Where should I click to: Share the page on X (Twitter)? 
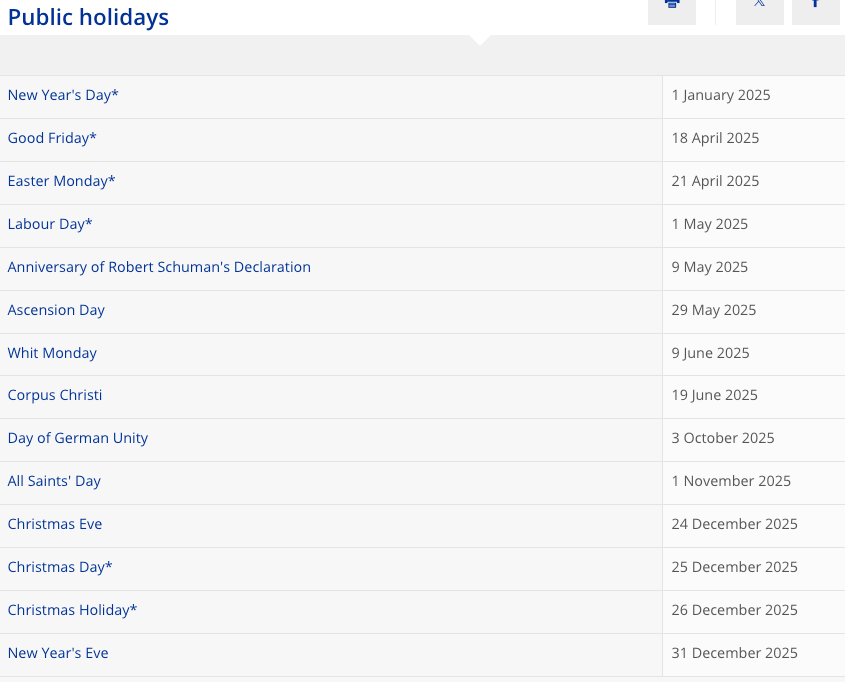tap(760, 6)
